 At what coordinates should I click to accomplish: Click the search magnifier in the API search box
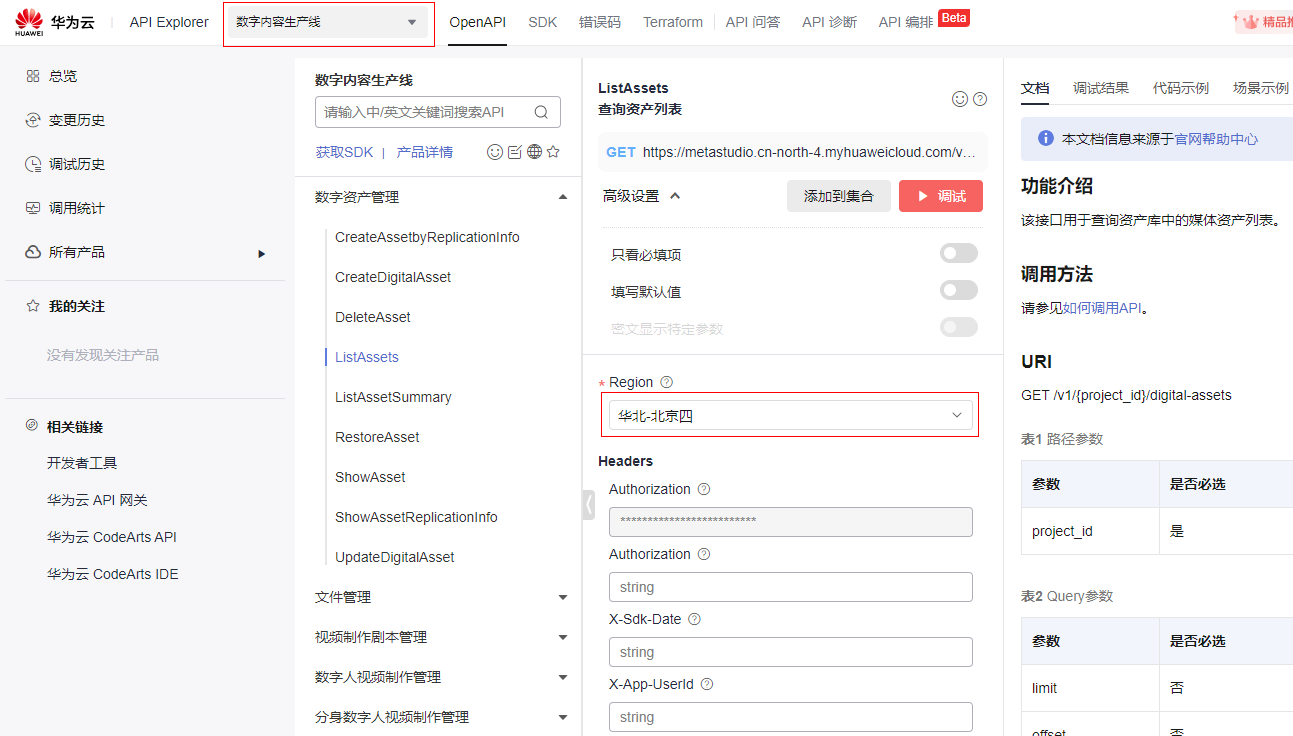tap(541, 112)
